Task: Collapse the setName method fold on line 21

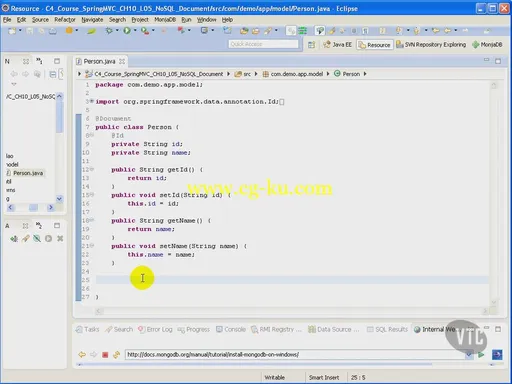Action: (92, 246)
